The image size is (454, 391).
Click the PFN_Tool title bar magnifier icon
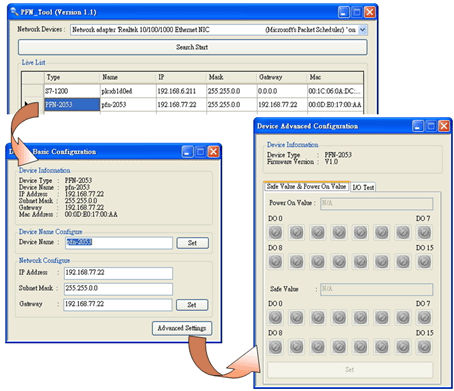point(14,12)
